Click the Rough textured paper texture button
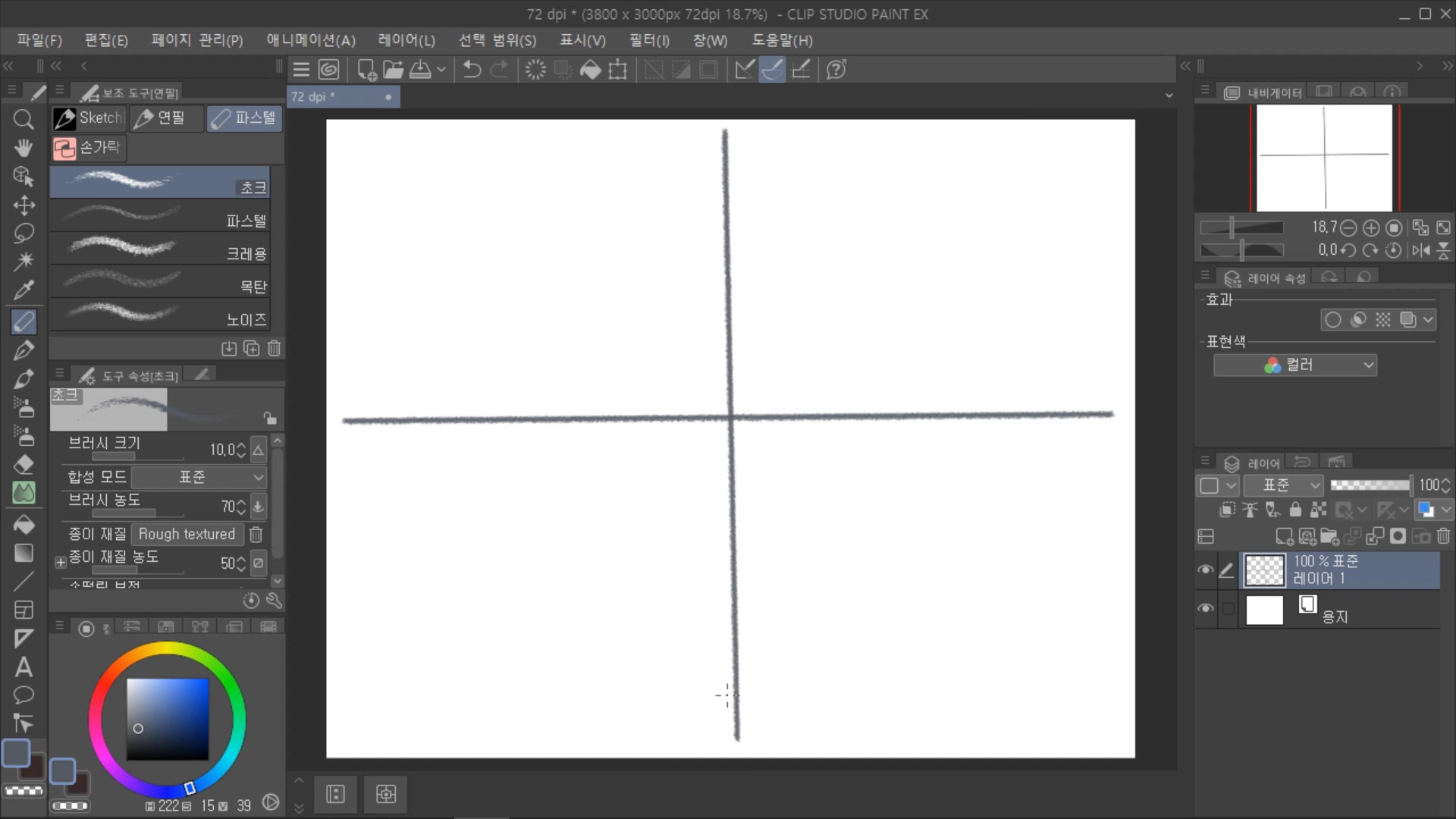Viewport: 1456px width, 819px height. point(187,535)
